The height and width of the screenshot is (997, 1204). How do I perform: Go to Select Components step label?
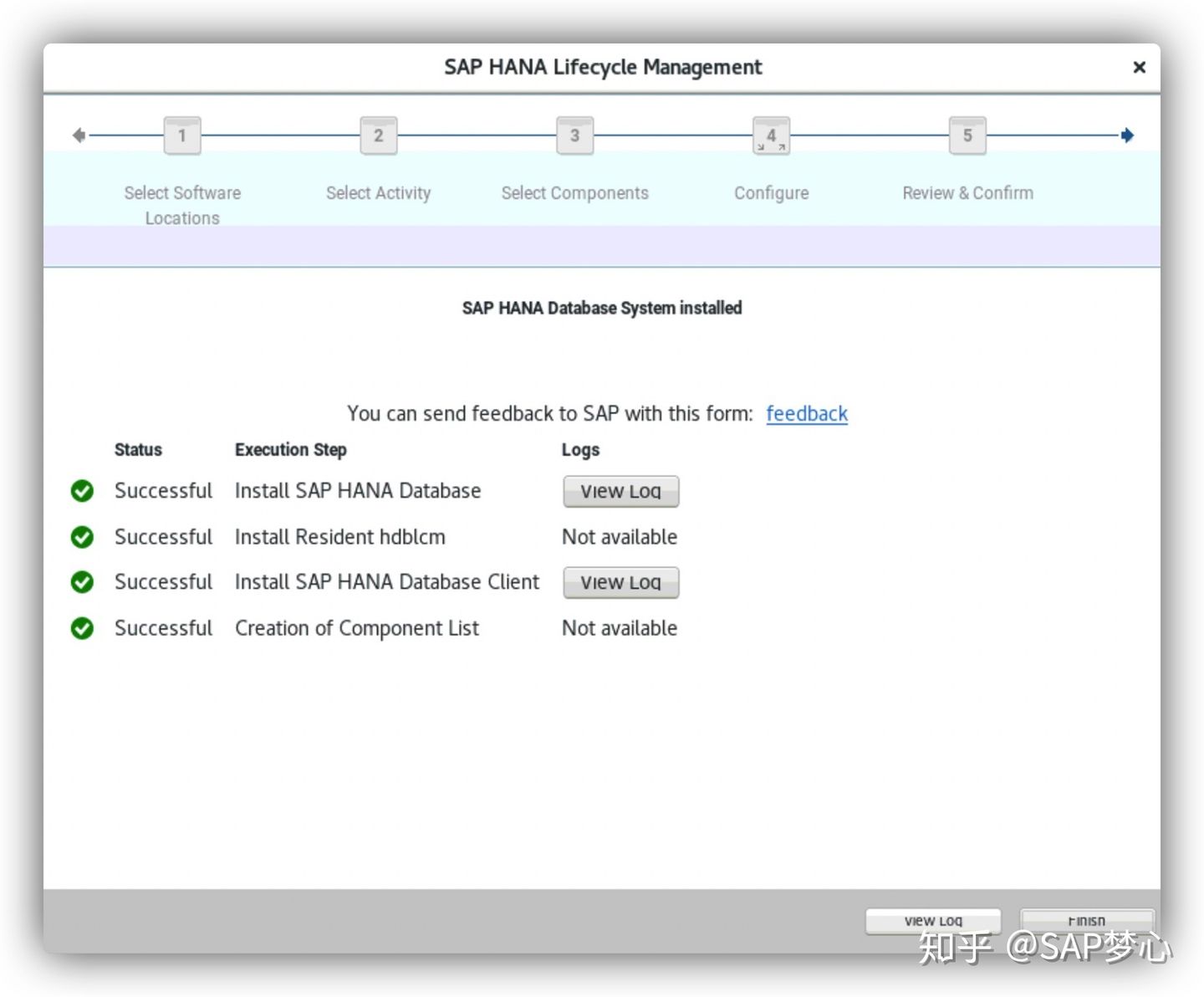[x=575, y=193]
